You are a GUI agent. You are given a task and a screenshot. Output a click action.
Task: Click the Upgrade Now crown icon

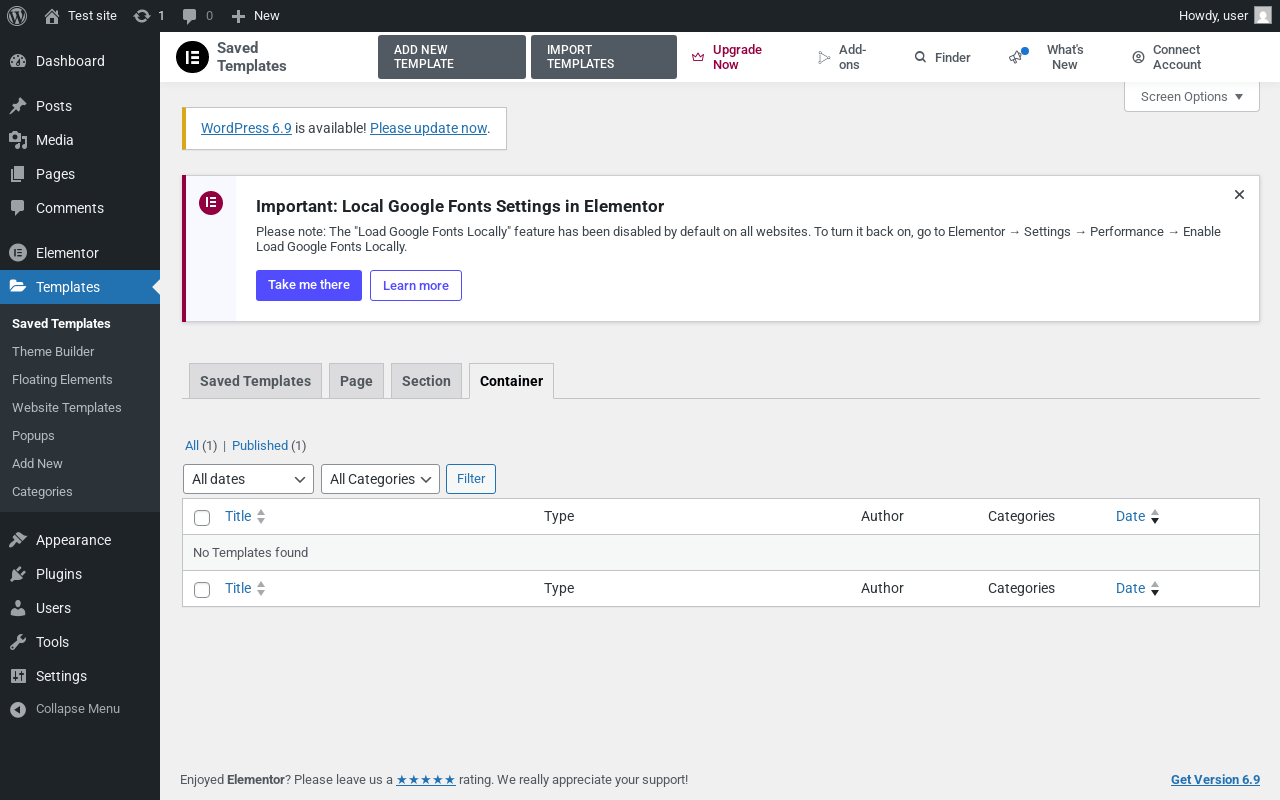point(698,57)
